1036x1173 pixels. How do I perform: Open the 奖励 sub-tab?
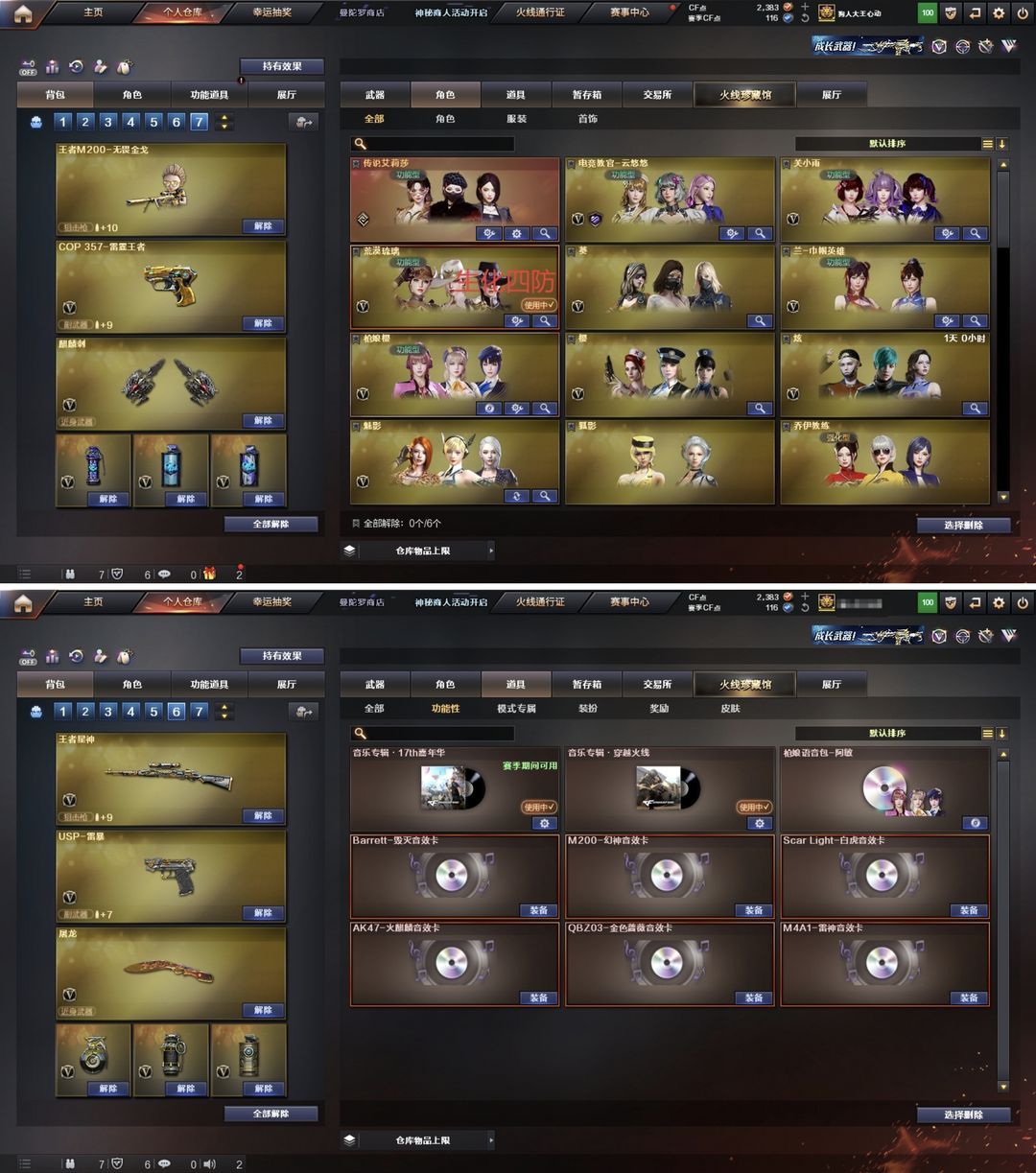coord(659,709)
